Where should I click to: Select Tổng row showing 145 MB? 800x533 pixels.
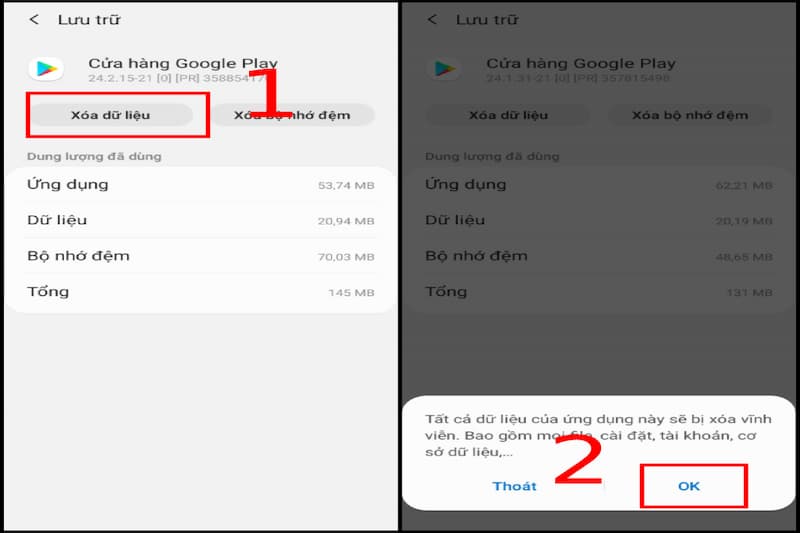201,292
